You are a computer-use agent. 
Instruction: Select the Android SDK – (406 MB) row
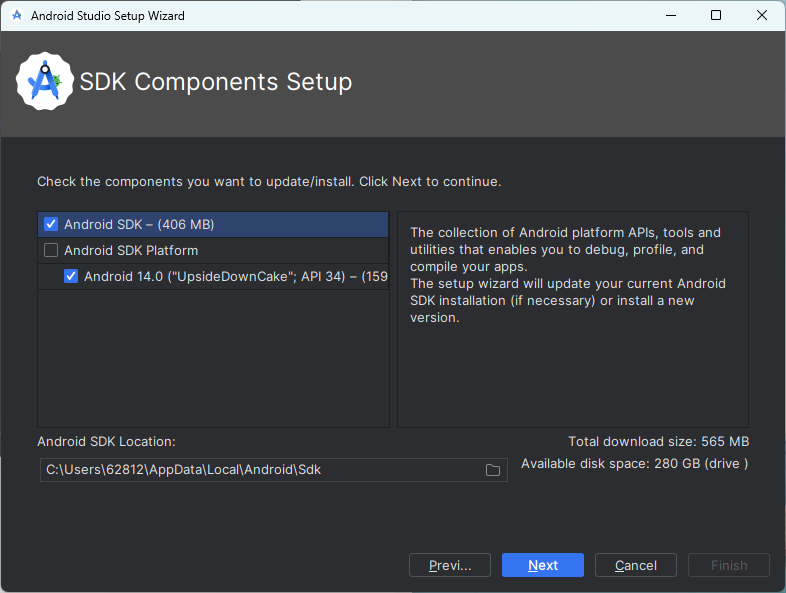click(213, 224)
